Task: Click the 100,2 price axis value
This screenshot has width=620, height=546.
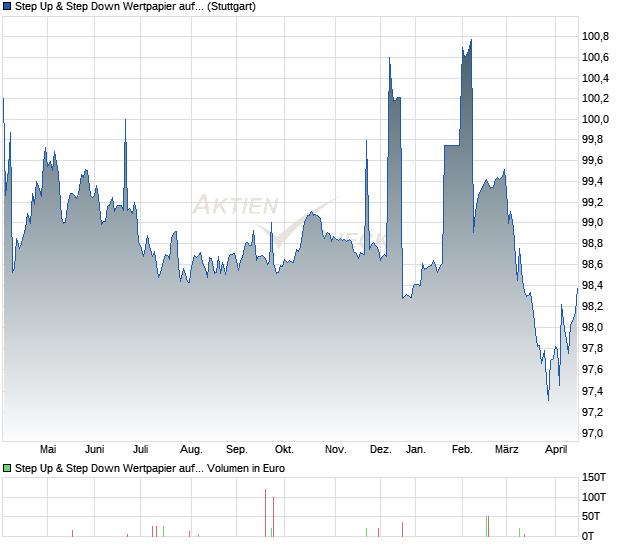Action: (595, 98)
